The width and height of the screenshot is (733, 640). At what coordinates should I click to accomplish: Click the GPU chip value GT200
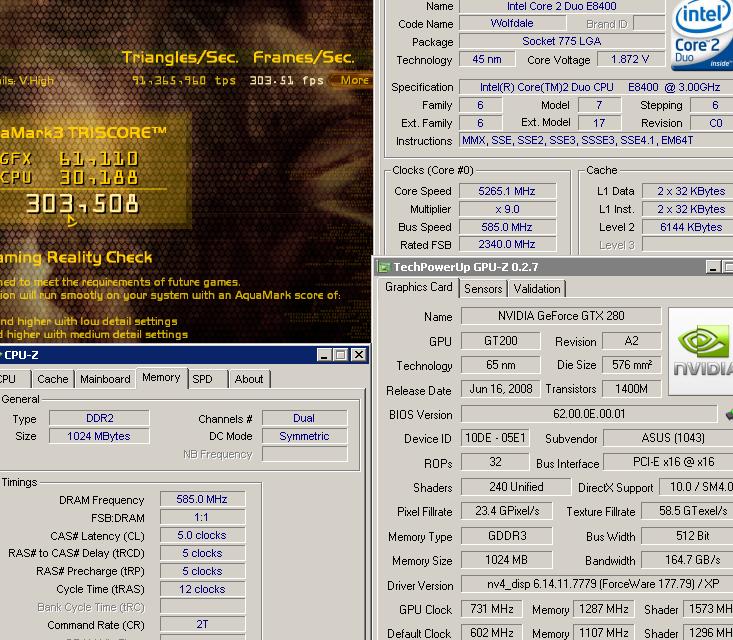point(501,341)
